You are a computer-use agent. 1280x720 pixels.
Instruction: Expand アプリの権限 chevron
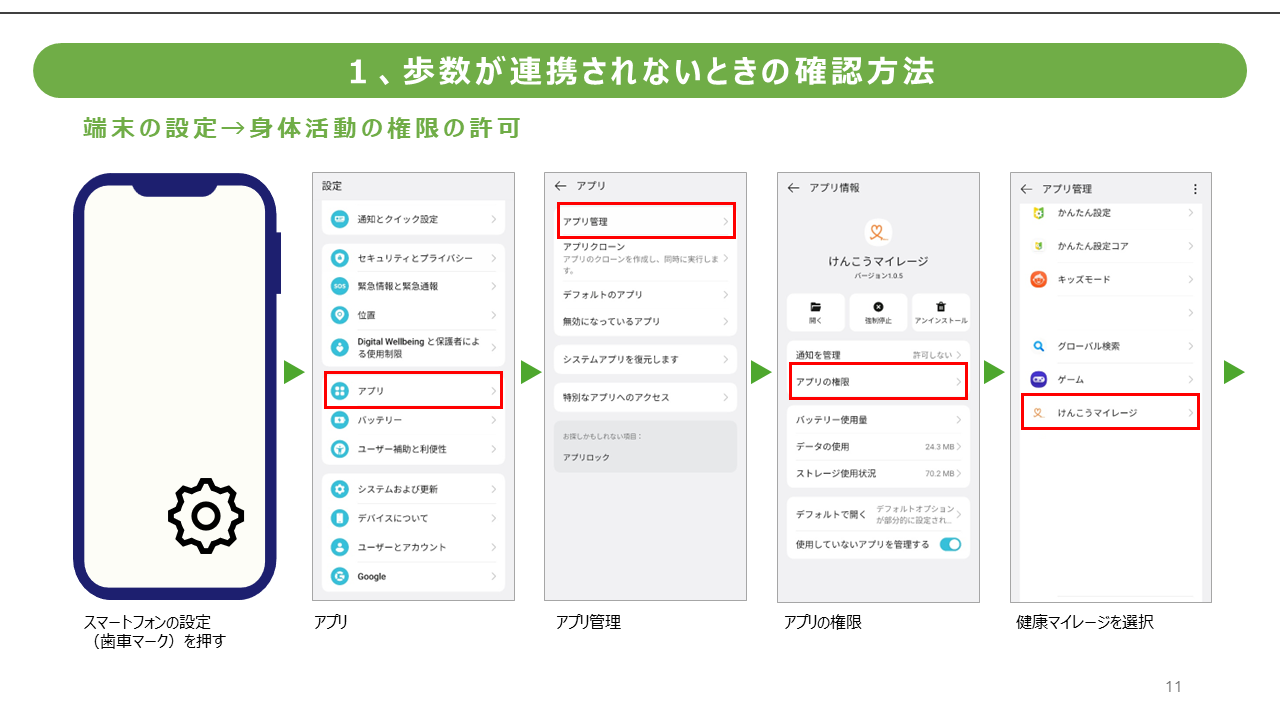coord(958,382)
